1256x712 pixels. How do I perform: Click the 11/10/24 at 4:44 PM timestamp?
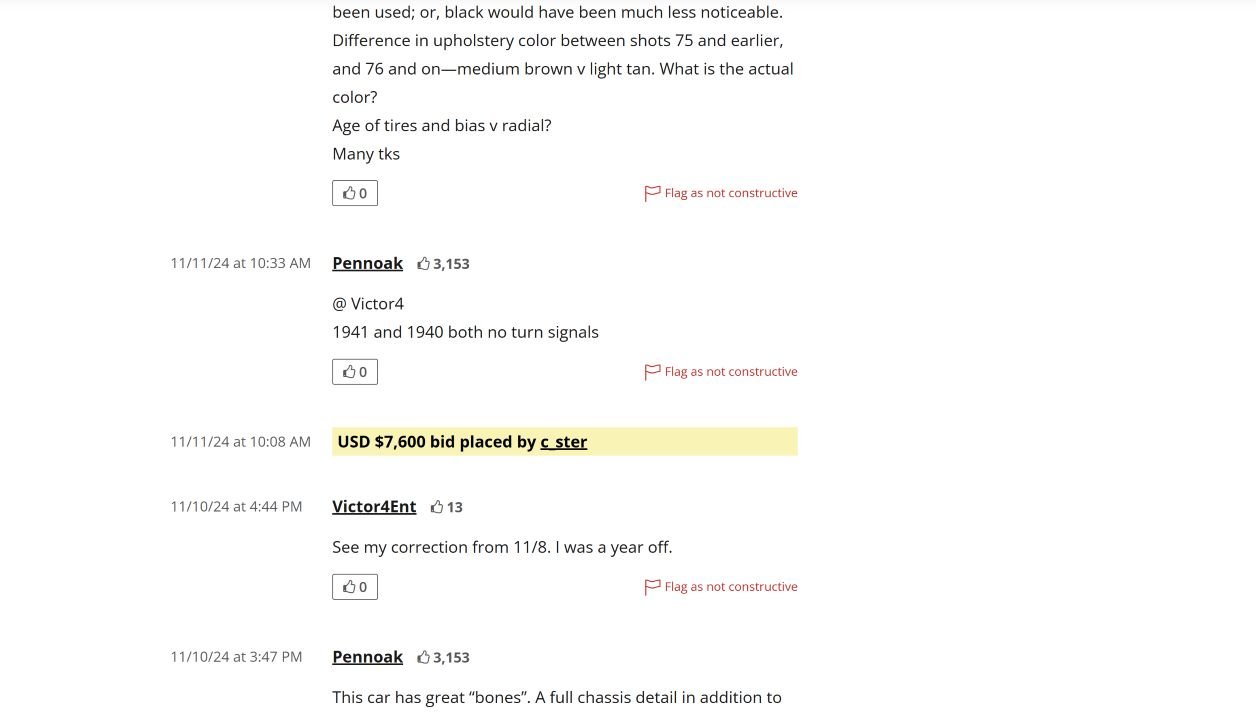(236, 507)
